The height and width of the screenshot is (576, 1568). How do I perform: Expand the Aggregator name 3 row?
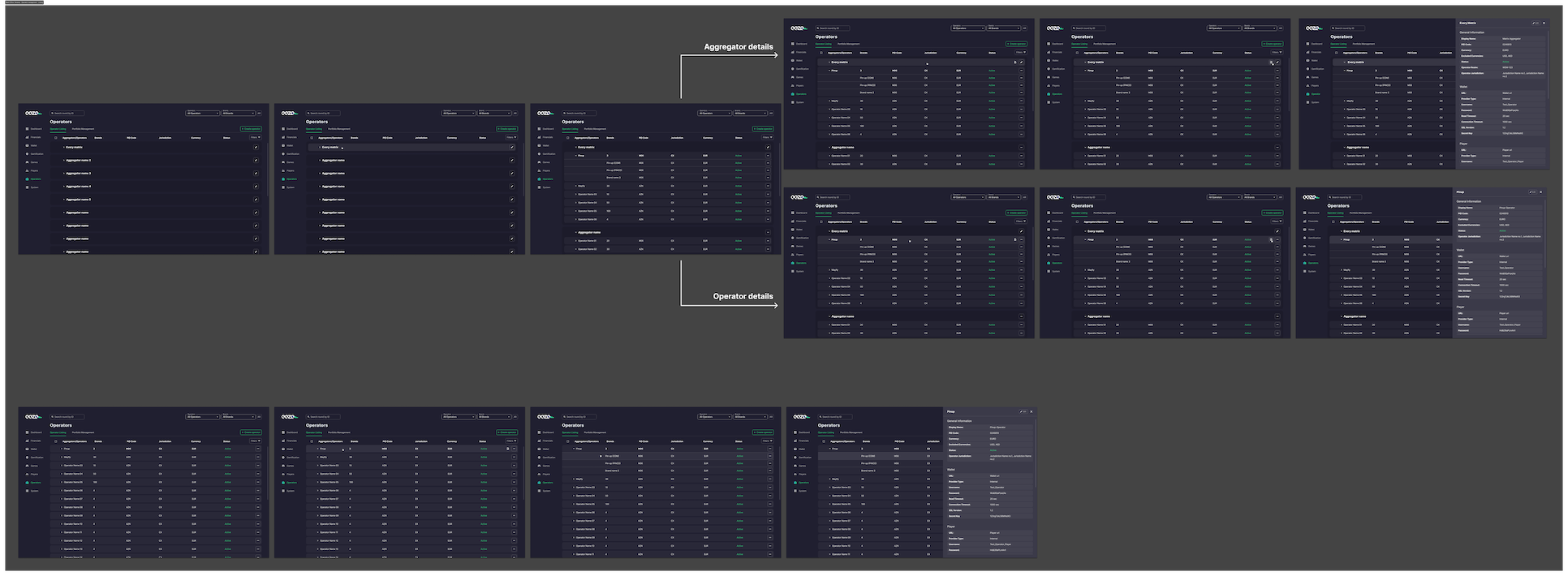[63, 174]
